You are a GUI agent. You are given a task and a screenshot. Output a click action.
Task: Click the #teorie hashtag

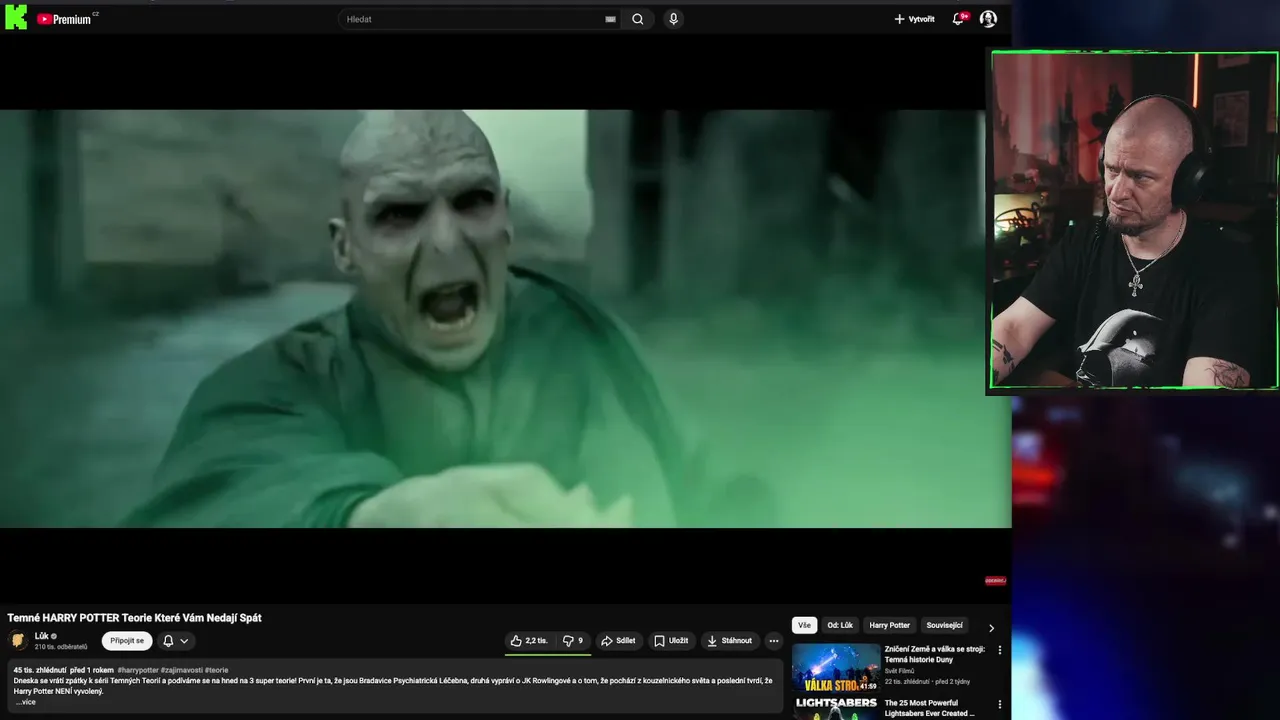tap(216, 670)
